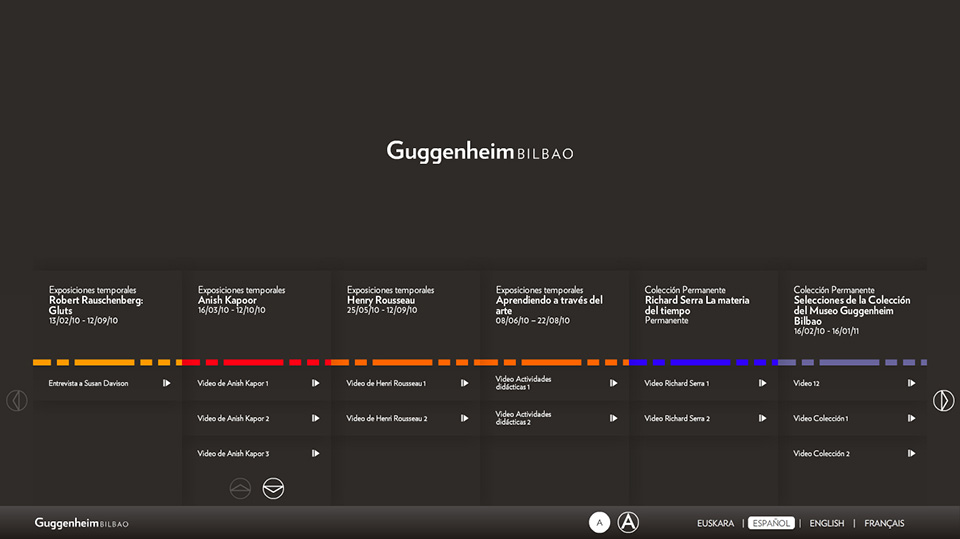Click Exposiciones temporales above Robert Rauschenberg
Image resolution: width=960 pixels, height=539 pixels.
pyautogui.click(x=92, y=290)
